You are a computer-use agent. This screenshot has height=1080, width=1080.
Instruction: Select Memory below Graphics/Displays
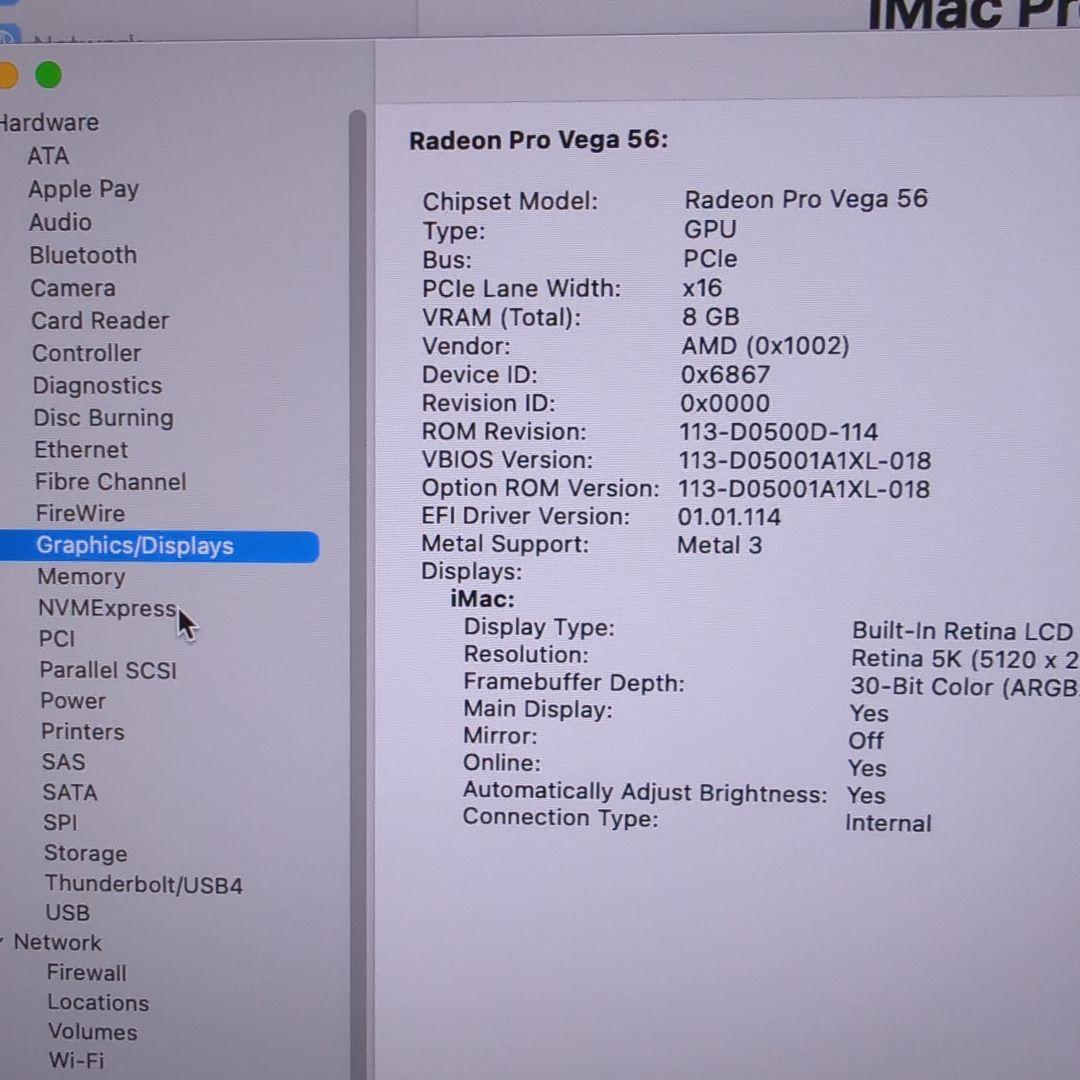(x=81, y=577)
